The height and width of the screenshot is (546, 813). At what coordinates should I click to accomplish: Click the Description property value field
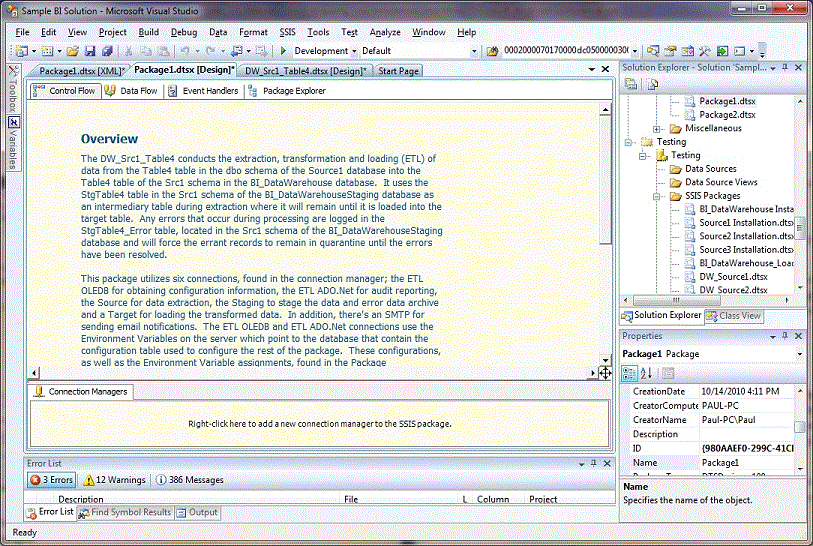pyautogui.click(x=747, y=435)
